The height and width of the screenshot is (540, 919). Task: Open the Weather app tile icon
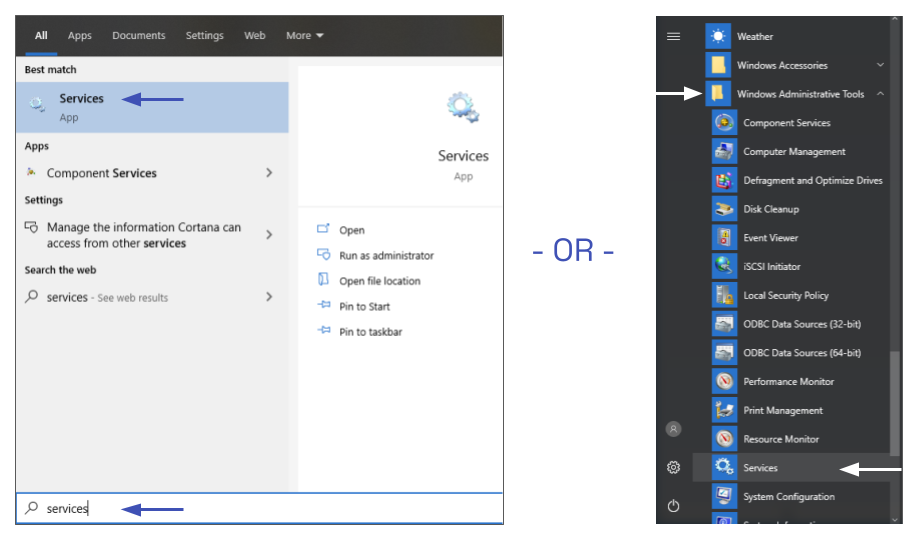718,36
